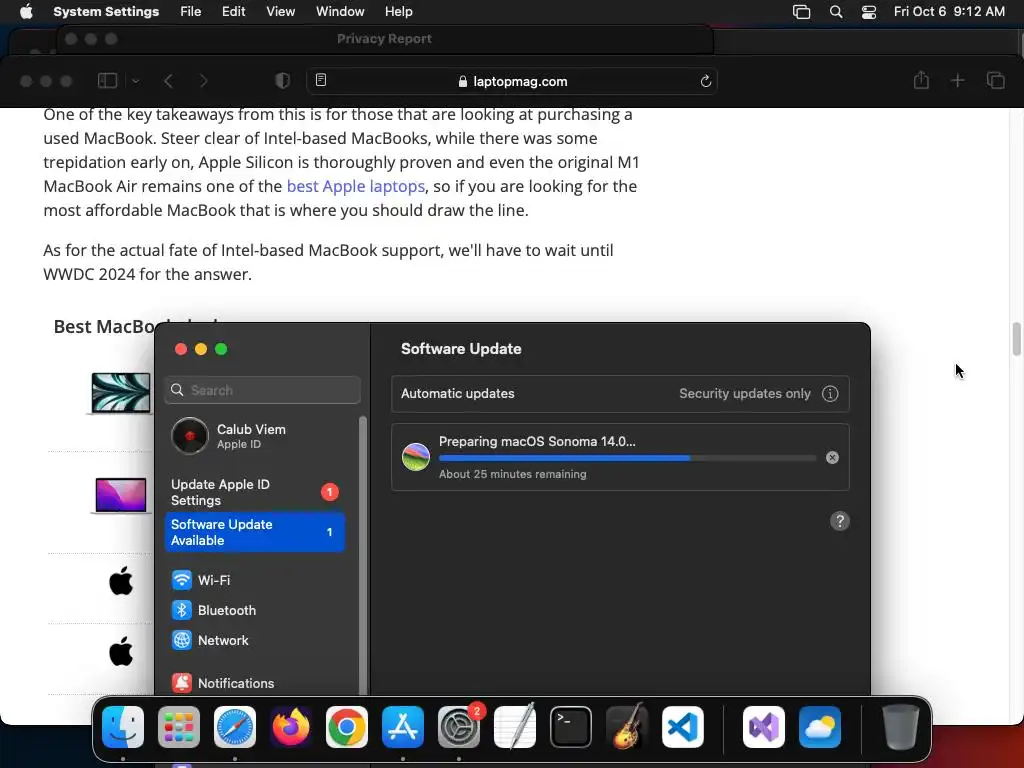Launch Visual Studio from the Dock
Screen dimensions: 1024x768
[764, 727]
